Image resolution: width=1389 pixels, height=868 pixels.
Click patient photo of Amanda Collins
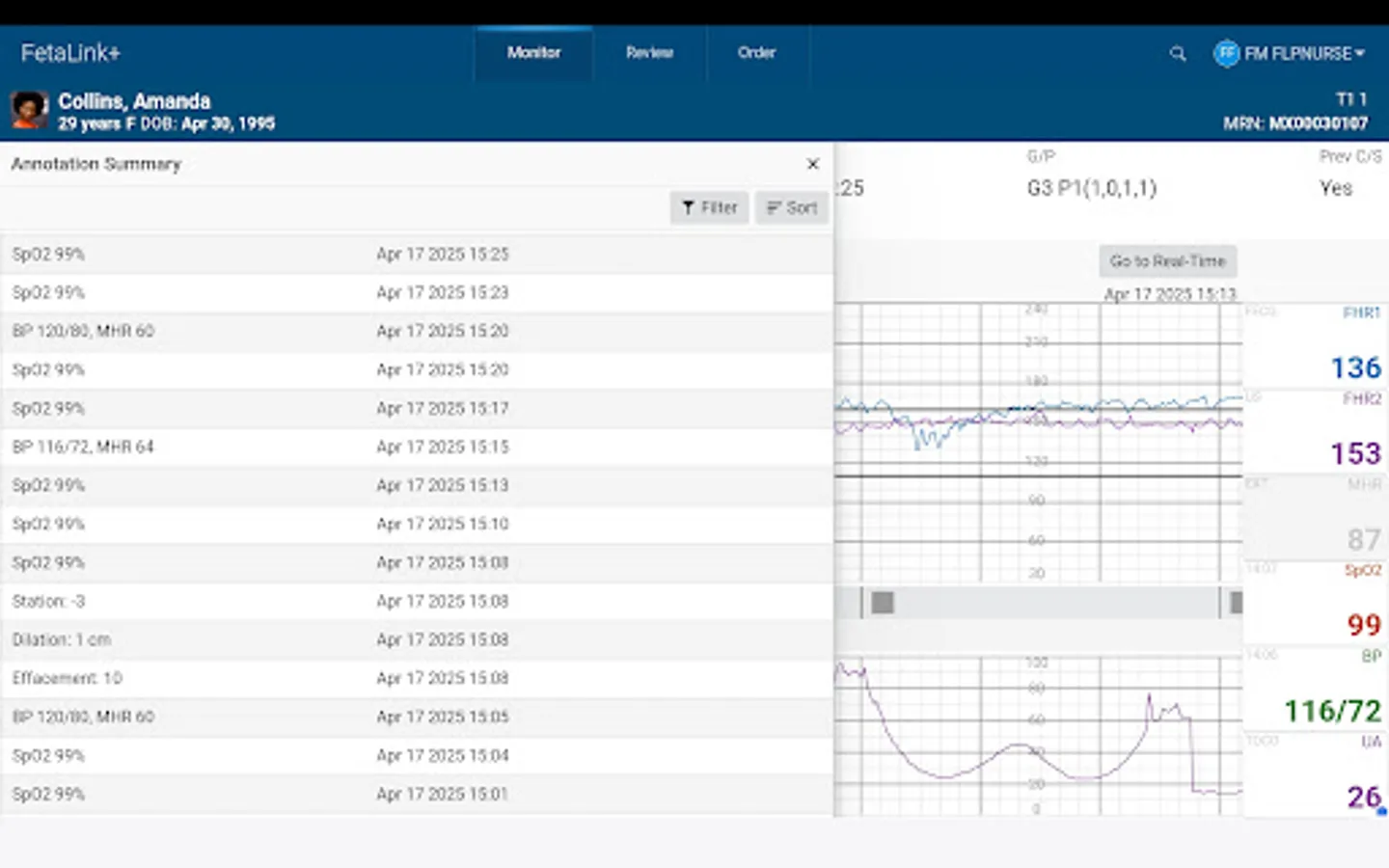tap(29, 110)
